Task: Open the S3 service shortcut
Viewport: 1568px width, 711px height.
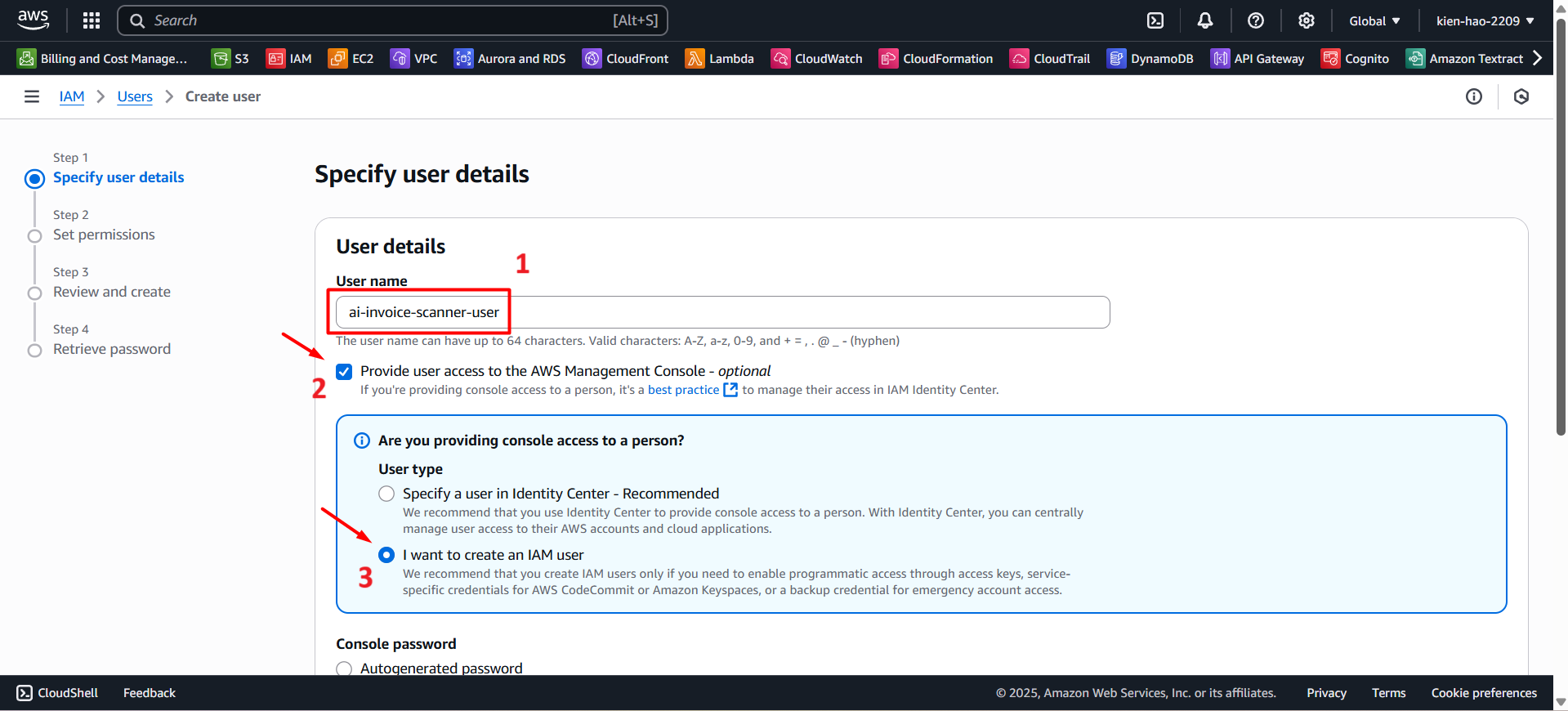Action: point(230,59)
